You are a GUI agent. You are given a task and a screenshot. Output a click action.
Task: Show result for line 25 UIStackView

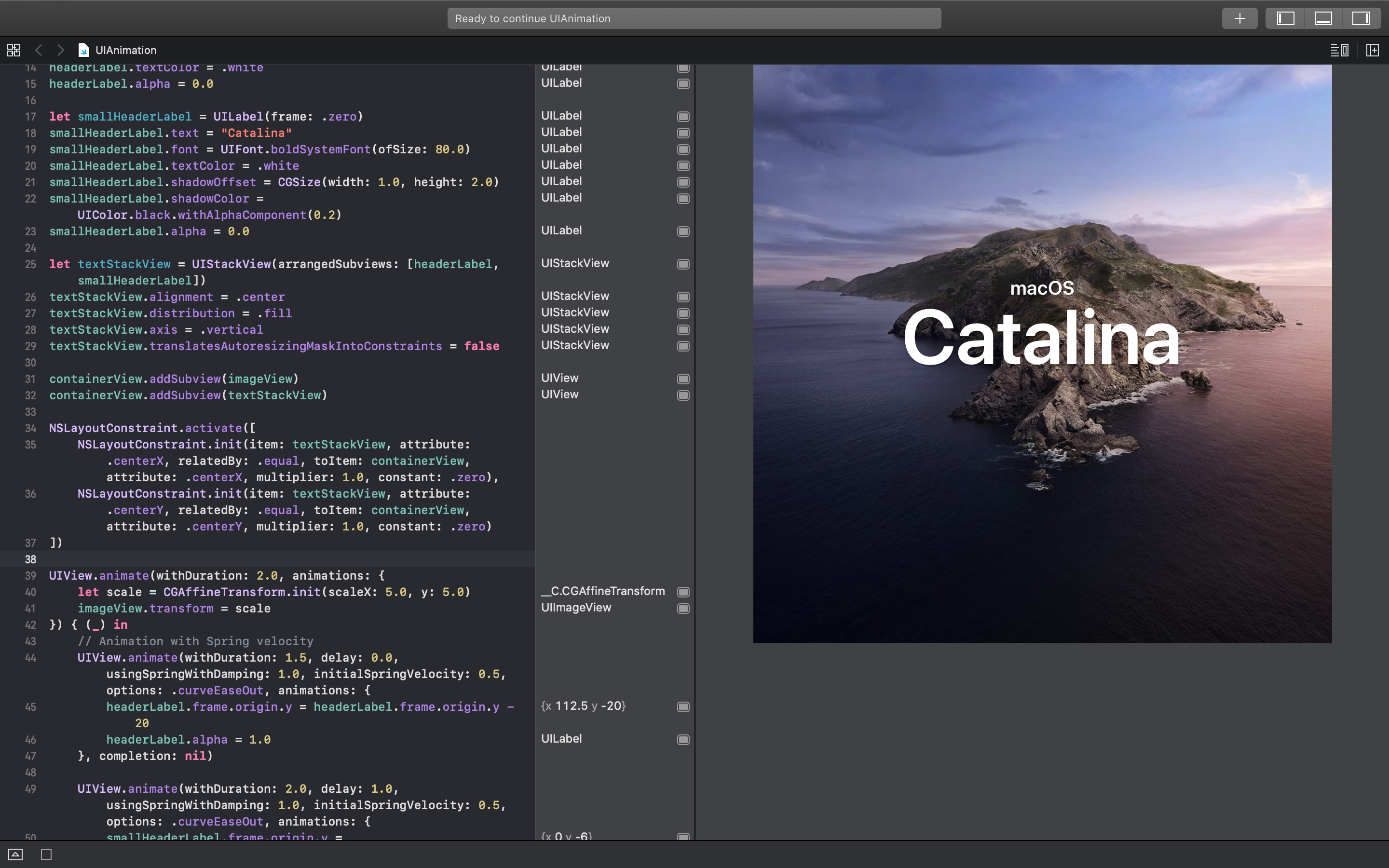tap(683, 264)
